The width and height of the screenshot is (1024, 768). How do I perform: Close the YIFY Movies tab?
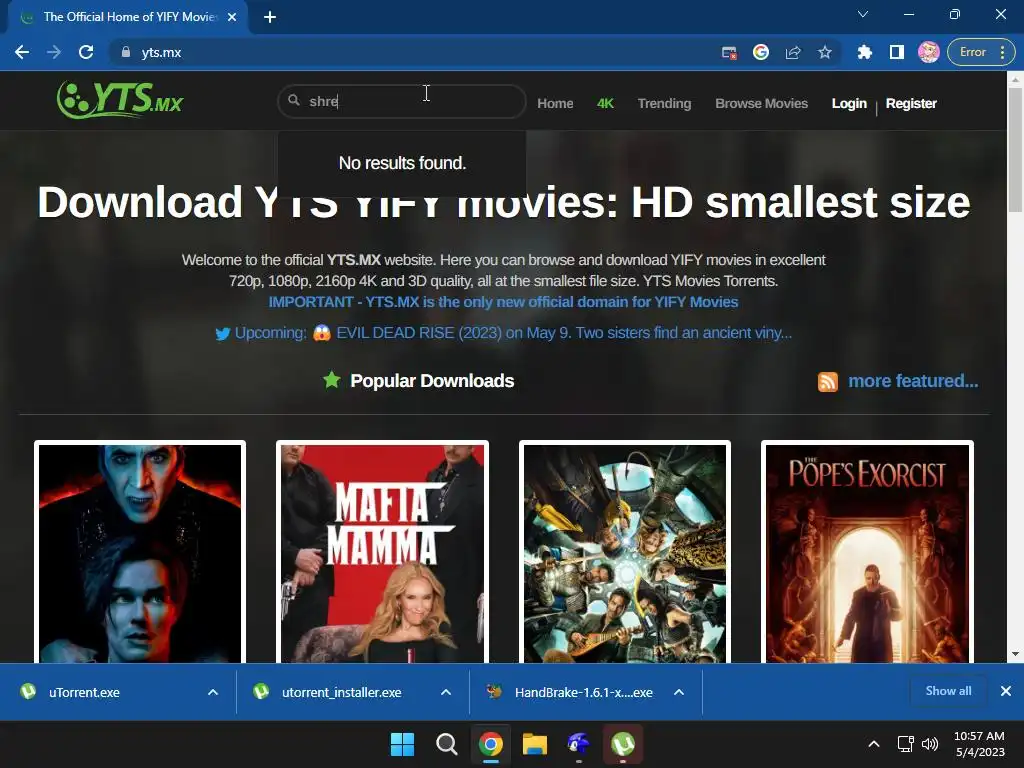(232, 17)
